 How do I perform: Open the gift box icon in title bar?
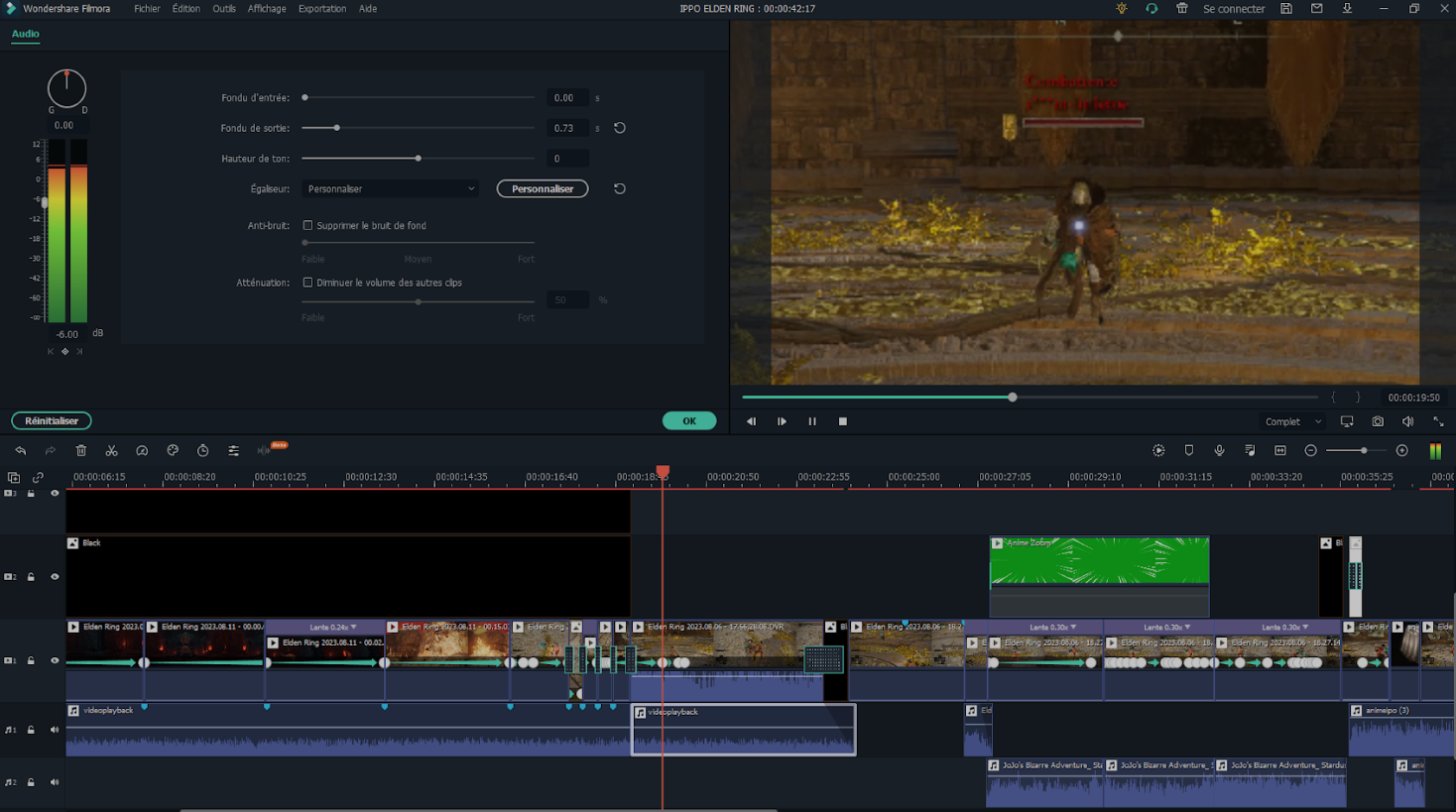pyautogui.click(x=1182, y=8)
